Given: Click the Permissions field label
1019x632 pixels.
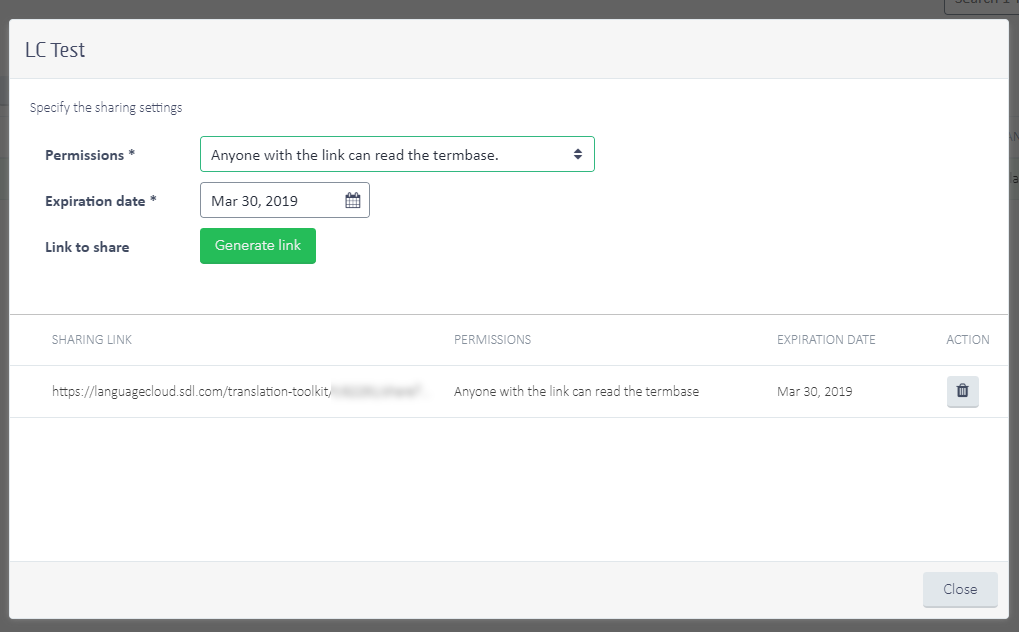Looking at the screenshot, I should [x=89, y=155].
